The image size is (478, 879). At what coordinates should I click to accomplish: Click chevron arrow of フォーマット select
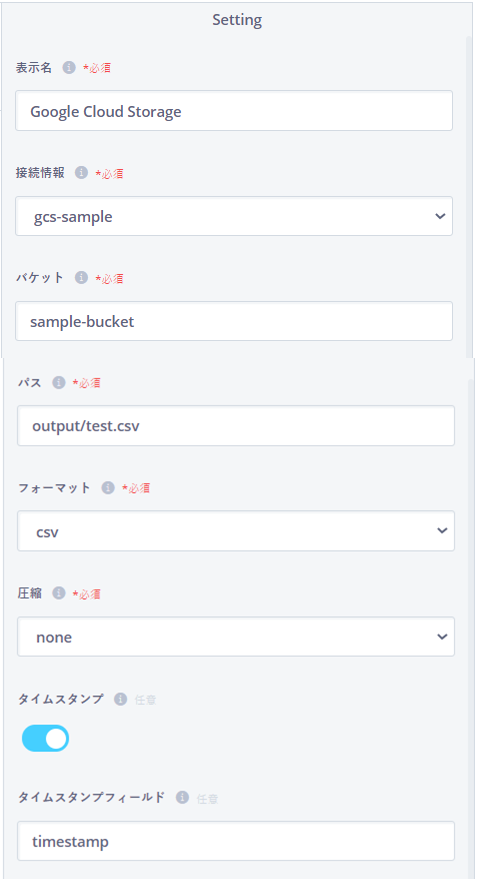click(x=442, y=530)
